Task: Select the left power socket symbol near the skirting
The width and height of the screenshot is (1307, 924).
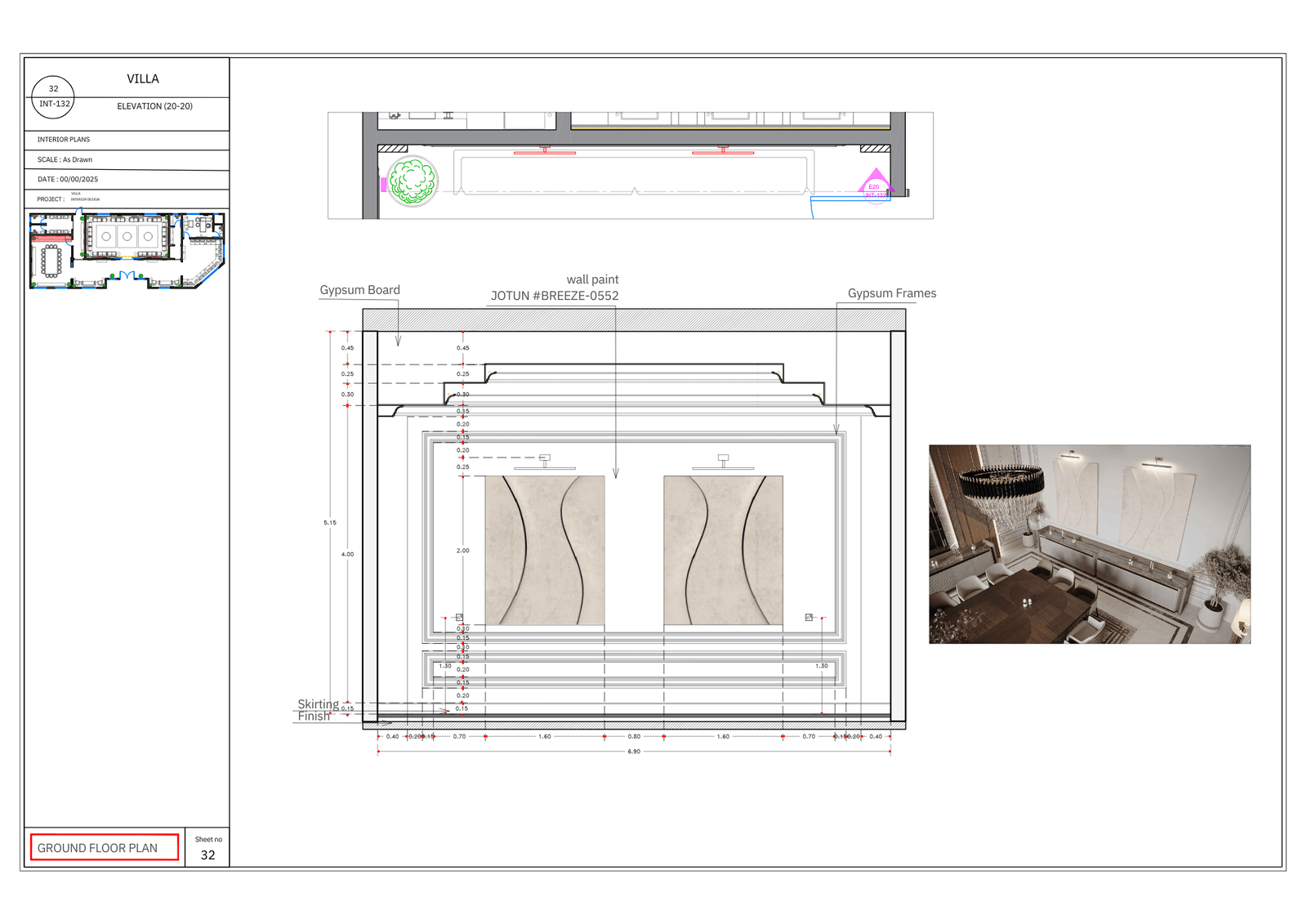Action: point(459,618)
